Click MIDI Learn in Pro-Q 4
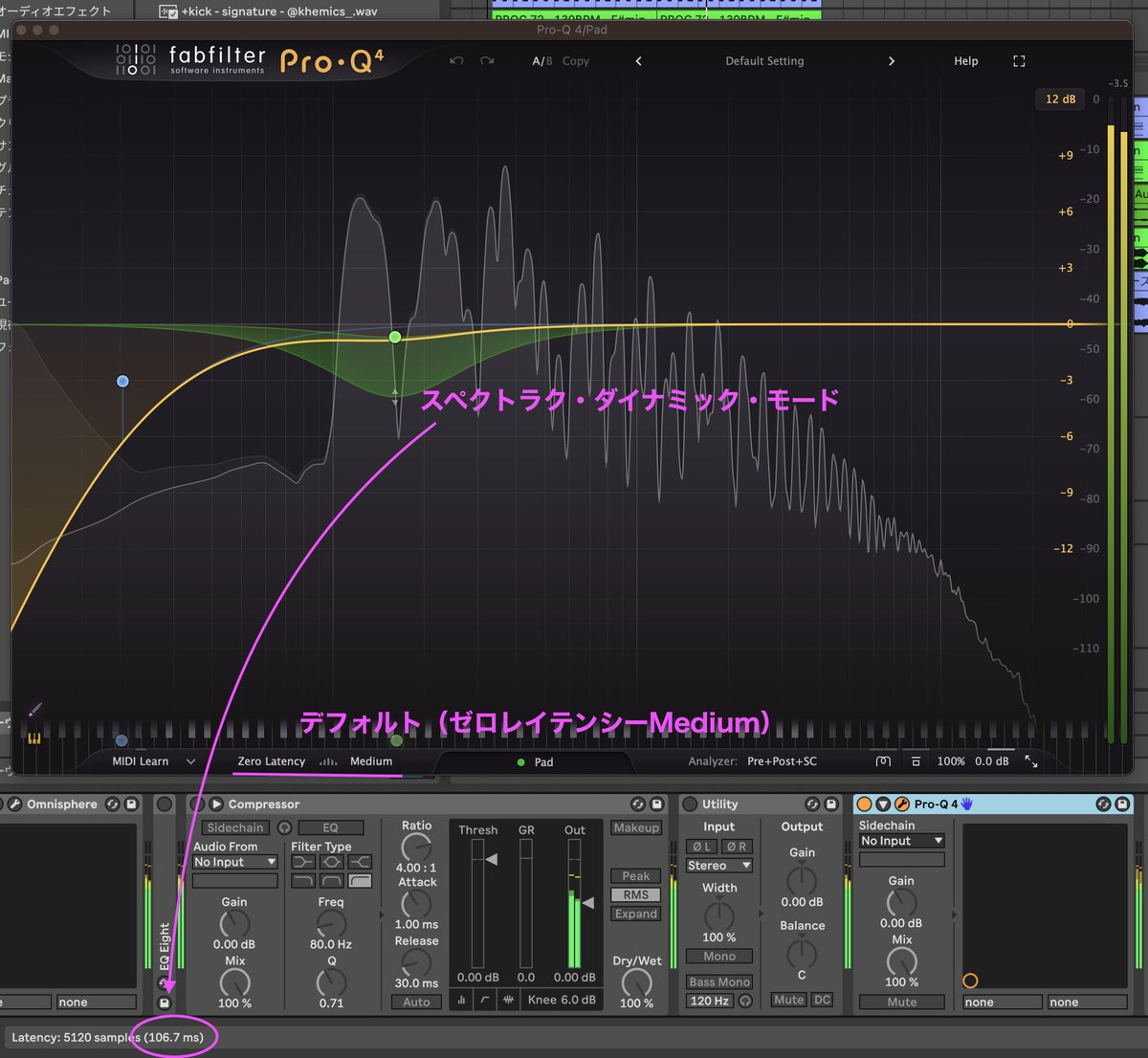The height and width of the screenshot is (1058, 1148). point(141,761)
